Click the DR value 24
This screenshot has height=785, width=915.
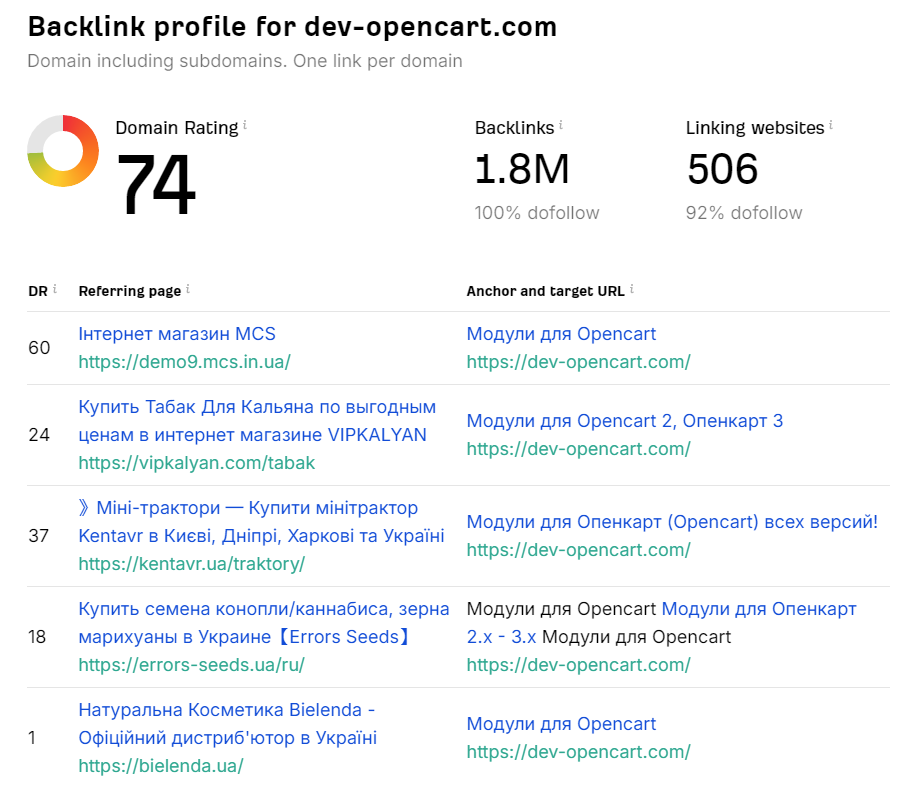[39, 435]
